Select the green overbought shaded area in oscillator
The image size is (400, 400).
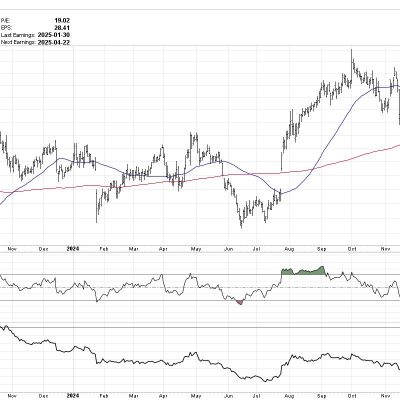pos(303,271)
